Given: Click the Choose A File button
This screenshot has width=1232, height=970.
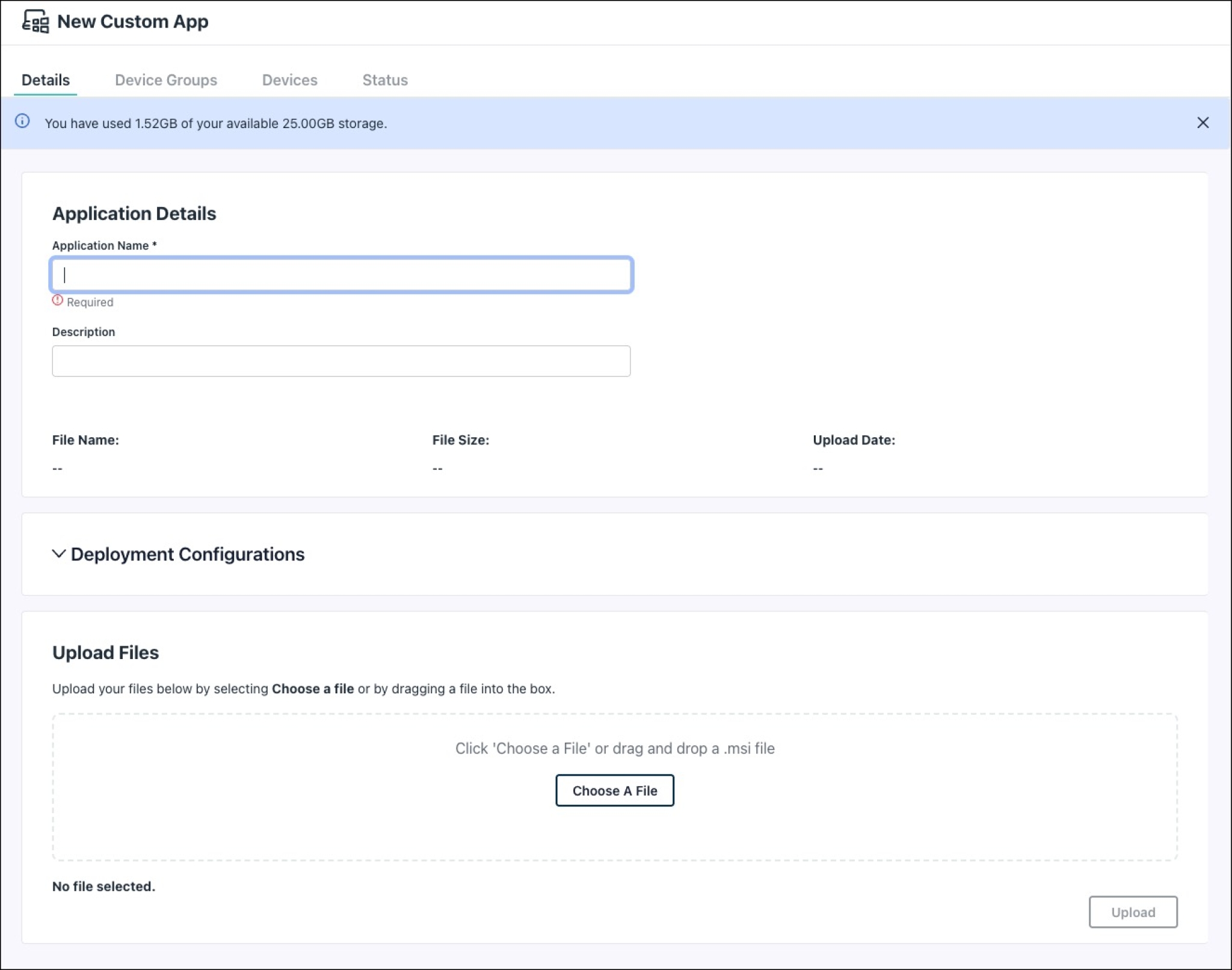Looking at the screenshot, I should coord(615,790).
